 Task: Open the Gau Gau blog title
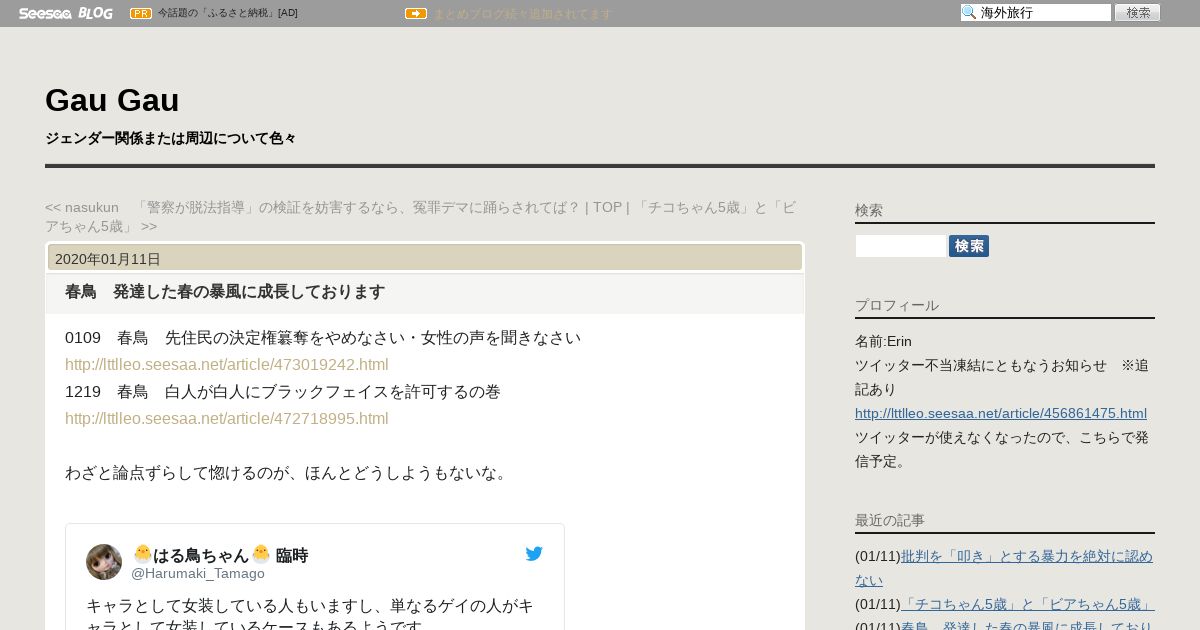point(112,100)
